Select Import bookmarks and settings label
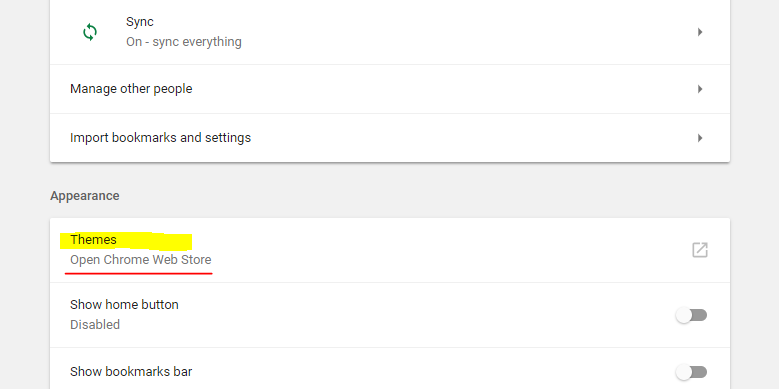 coord(160,138)
